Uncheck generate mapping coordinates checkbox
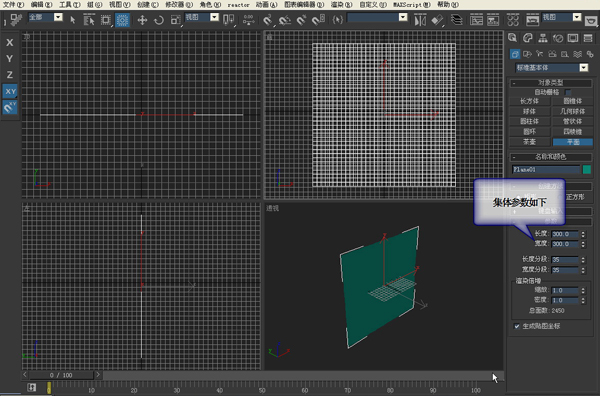 point(517,326)
